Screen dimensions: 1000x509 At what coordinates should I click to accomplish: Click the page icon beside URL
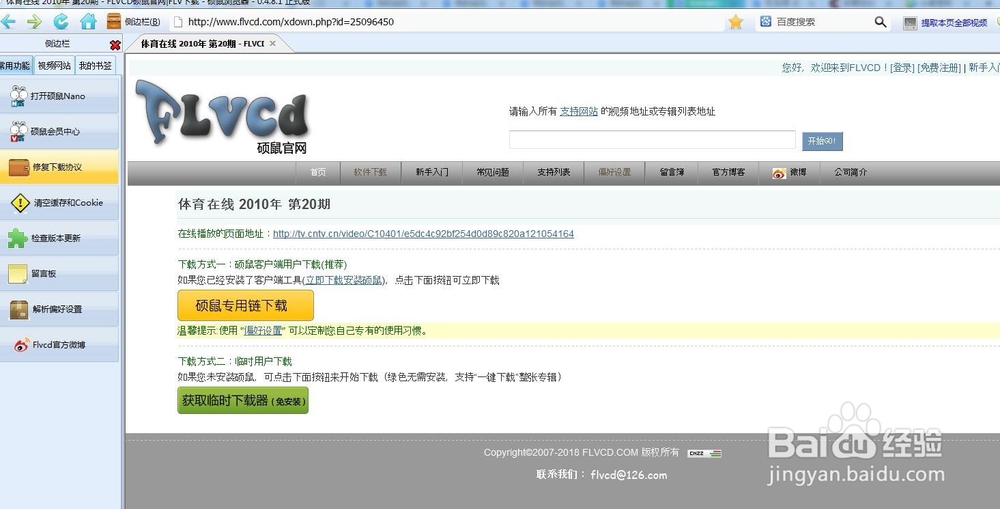[x=179, y=22]
